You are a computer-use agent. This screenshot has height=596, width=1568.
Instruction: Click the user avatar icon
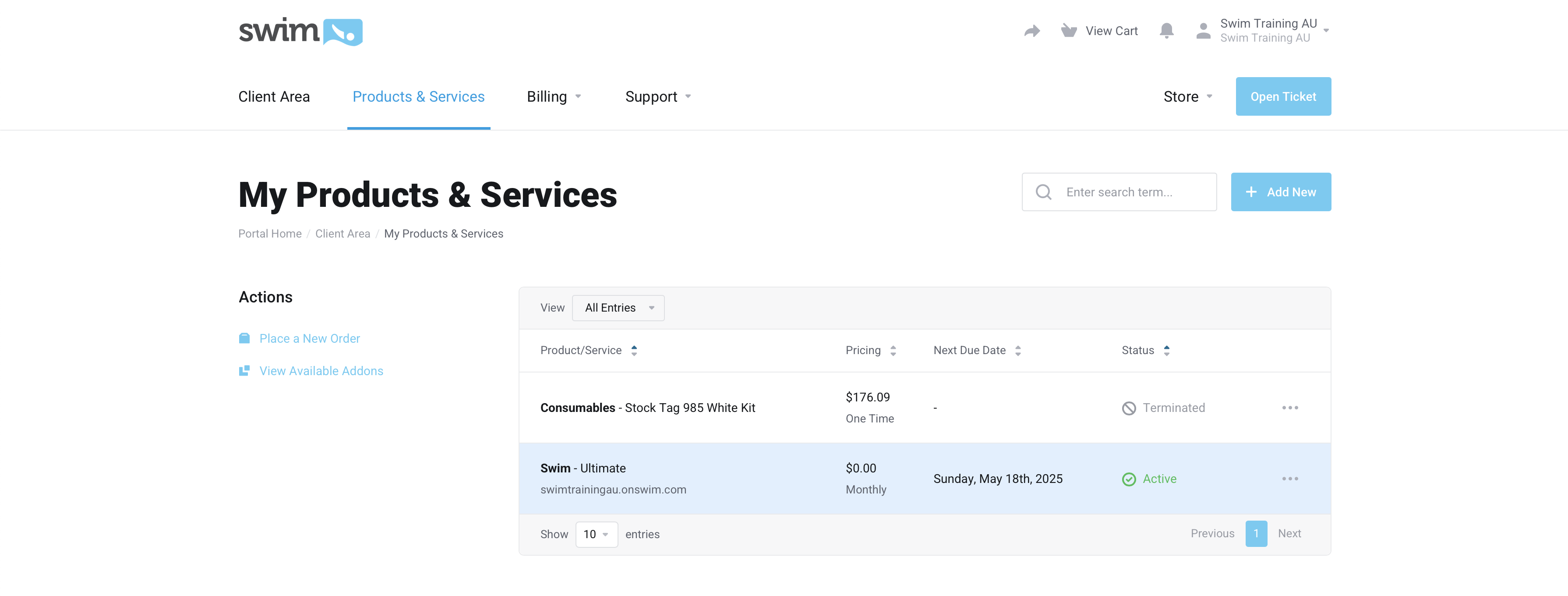1204,31
